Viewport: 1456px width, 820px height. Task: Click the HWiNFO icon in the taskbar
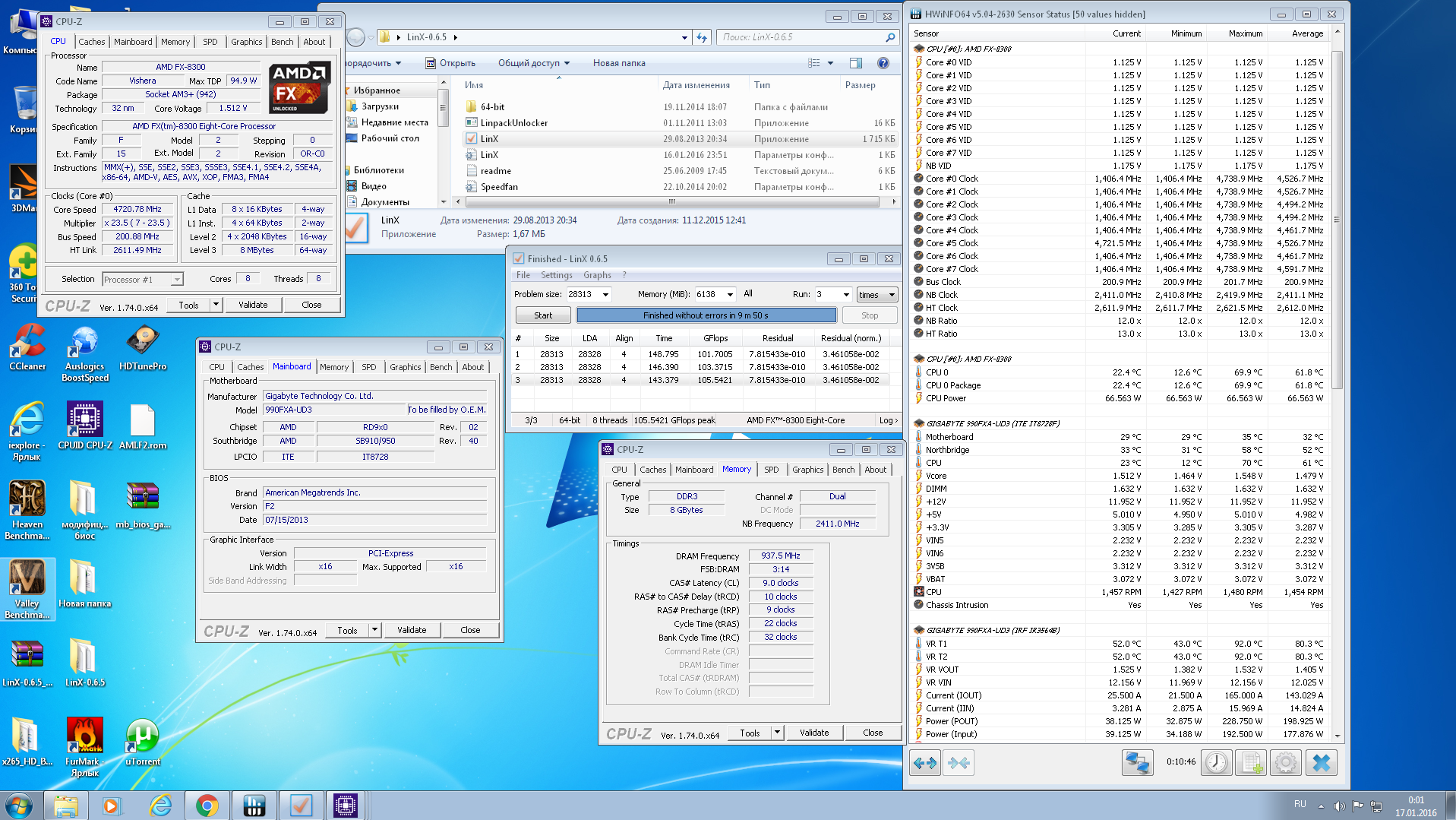pyautogui.click(x=254, y=805)
